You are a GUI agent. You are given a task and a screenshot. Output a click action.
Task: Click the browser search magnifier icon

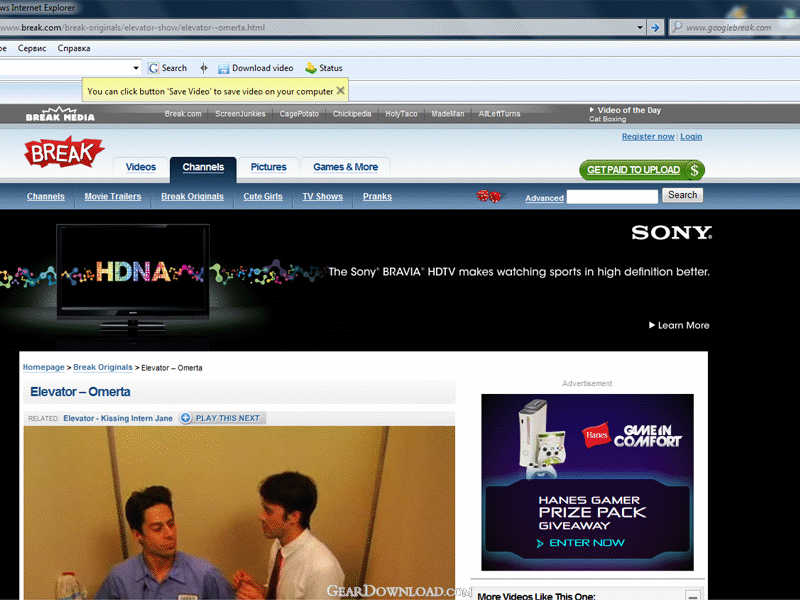click(677, 27)
